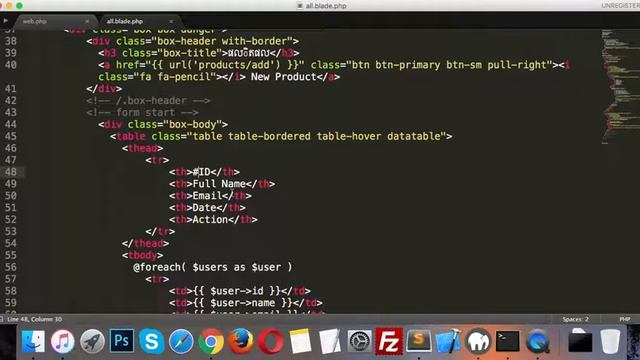Image resolution: width=640 pixels, height=360 pixels.
Task: Open the Spaces: 2 indentation menu
Action: point(576,319)
